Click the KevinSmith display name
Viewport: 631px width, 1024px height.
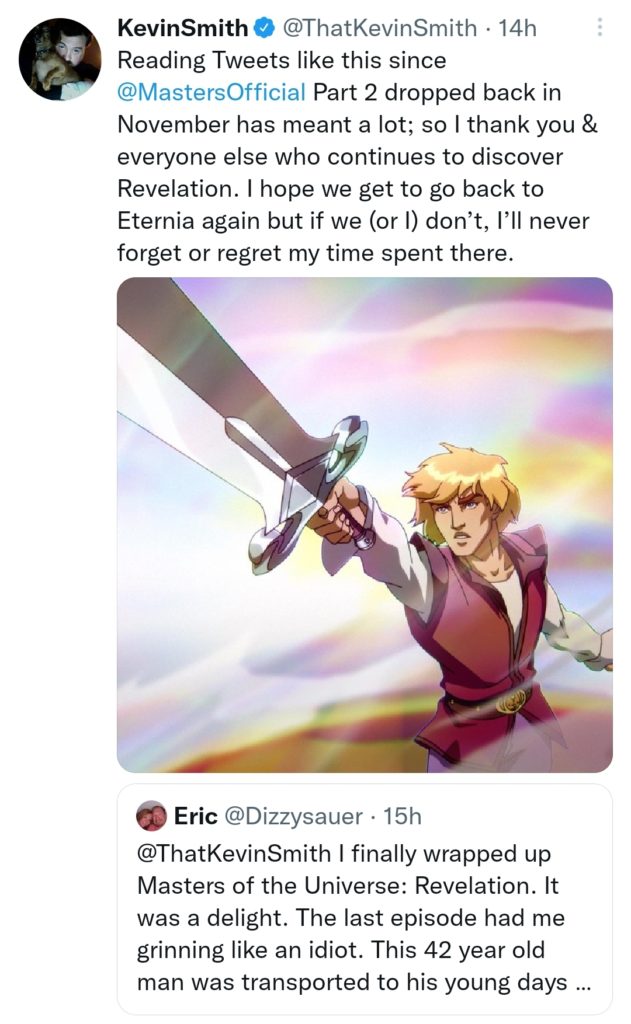(x=182, y=28)
